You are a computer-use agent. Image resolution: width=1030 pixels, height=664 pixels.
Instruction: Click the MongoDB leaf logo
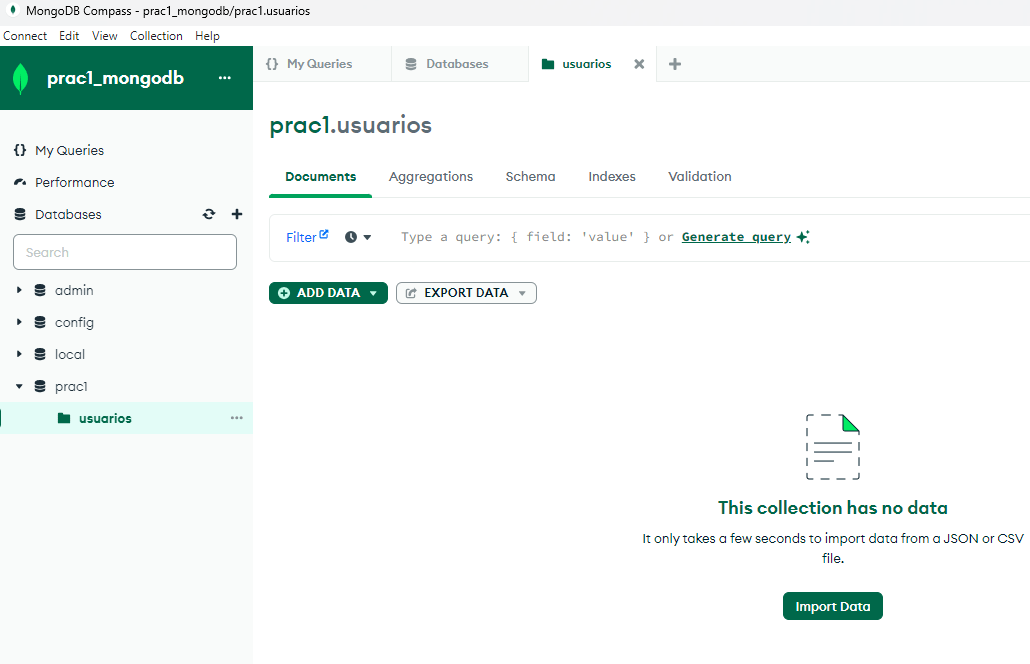coord(21,78)
